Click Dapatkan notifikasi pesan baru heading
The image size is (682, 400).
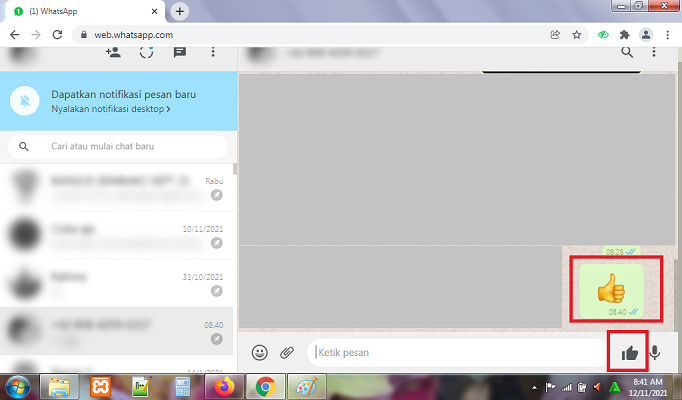click(124, 94)
